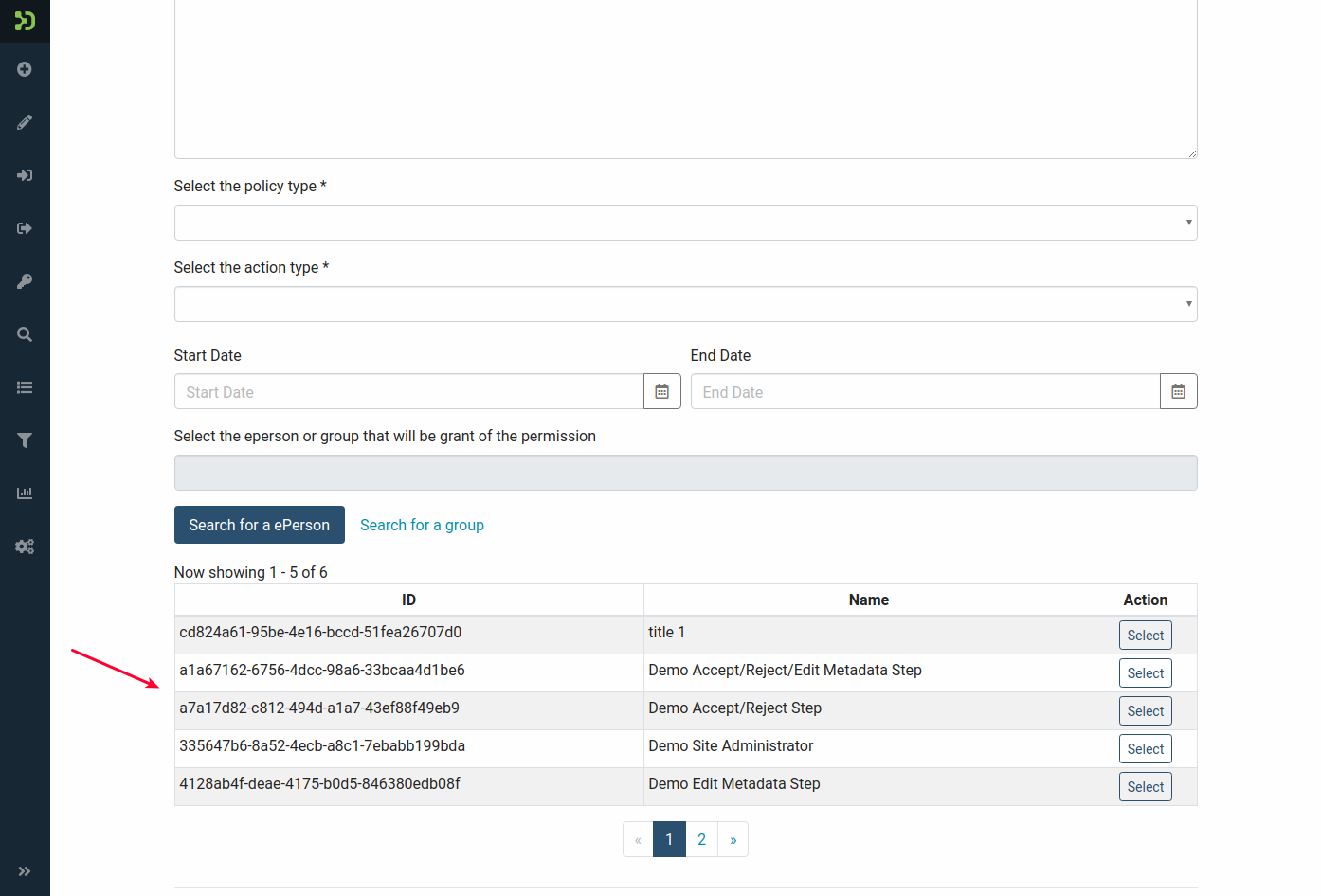The width and height of the screenshot is (1321, 896).
Task: Select Demo Edit Metadata Step row
Action: pos(1145,787)
